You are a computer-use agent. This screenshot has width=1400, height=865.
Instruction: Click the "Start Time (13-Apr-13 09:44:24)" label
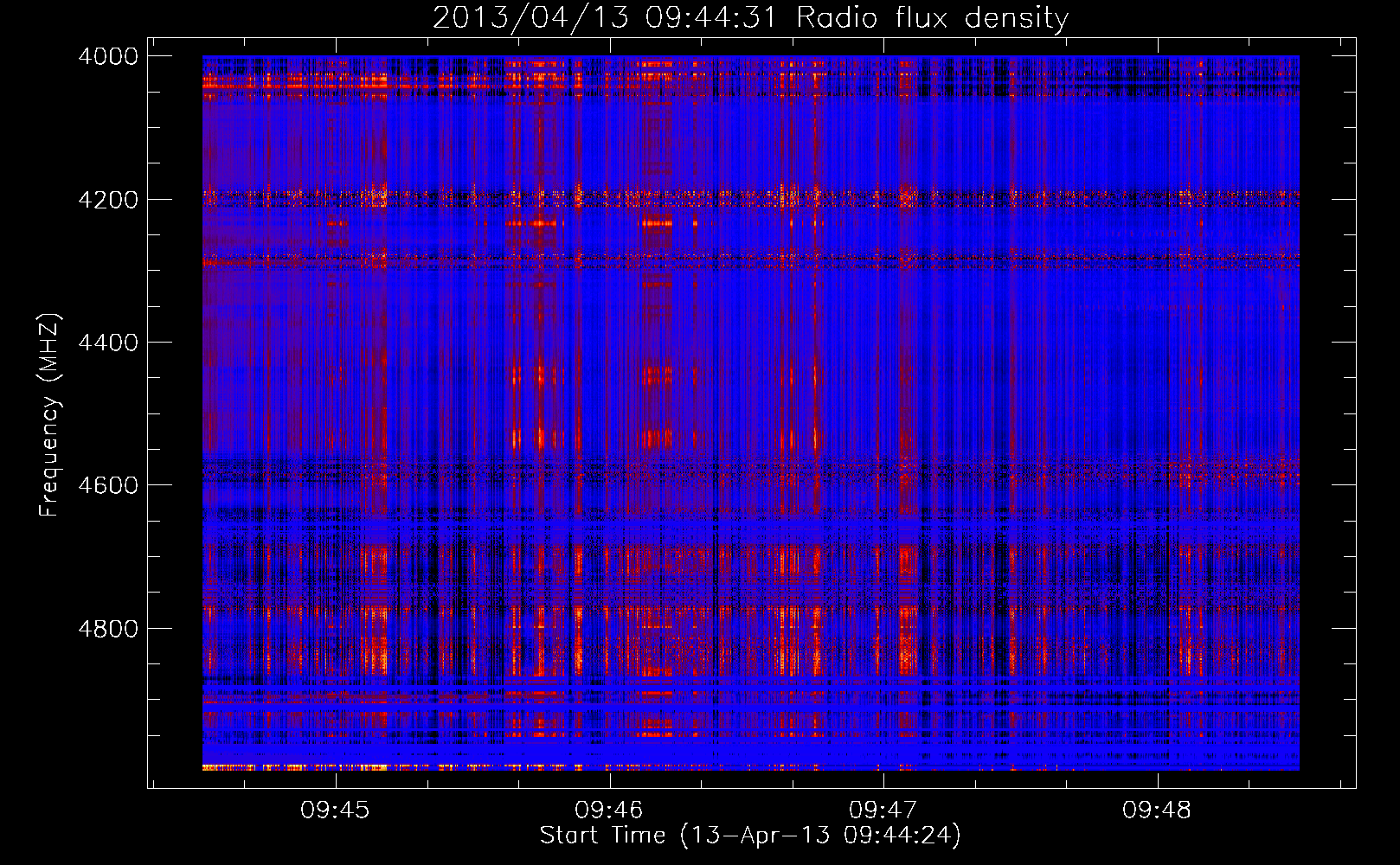coord(750,836)
